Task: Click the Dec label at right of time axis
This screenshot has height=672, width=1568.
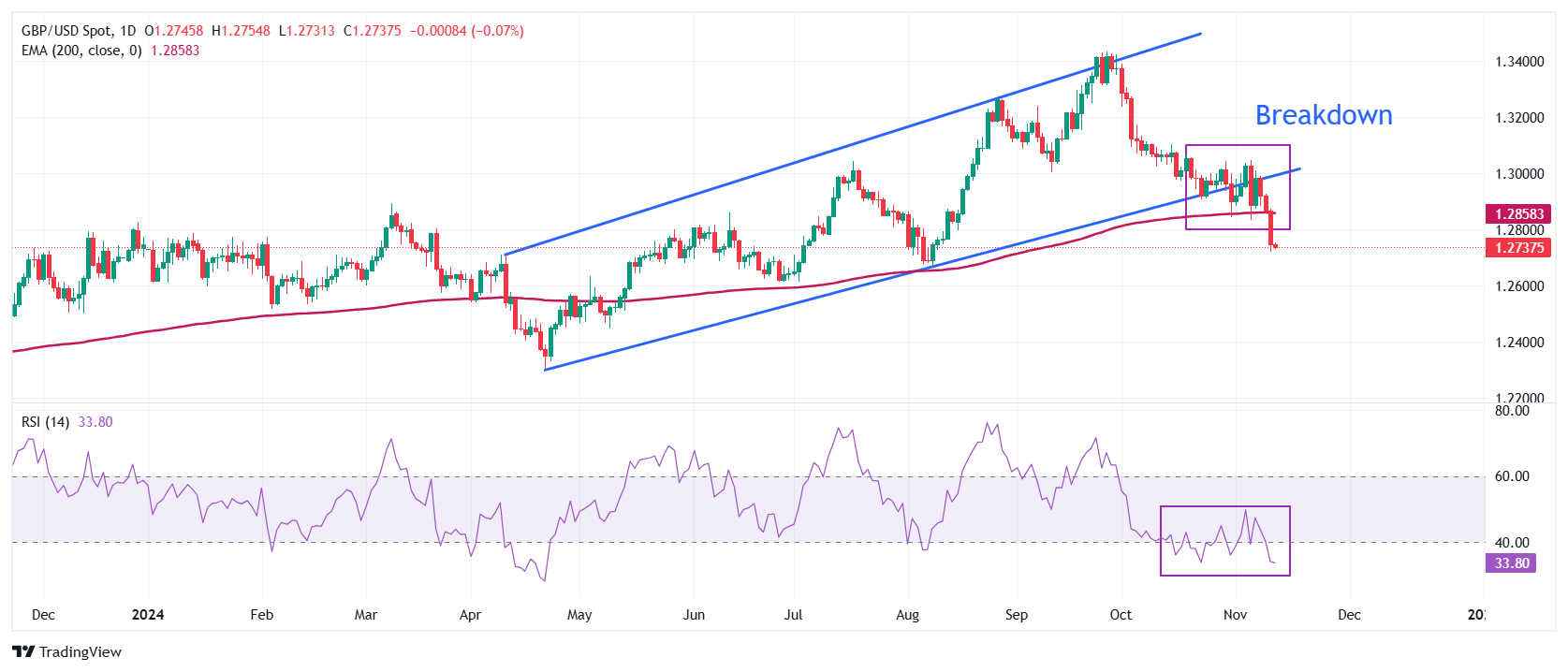Action: coord(1349,615)
